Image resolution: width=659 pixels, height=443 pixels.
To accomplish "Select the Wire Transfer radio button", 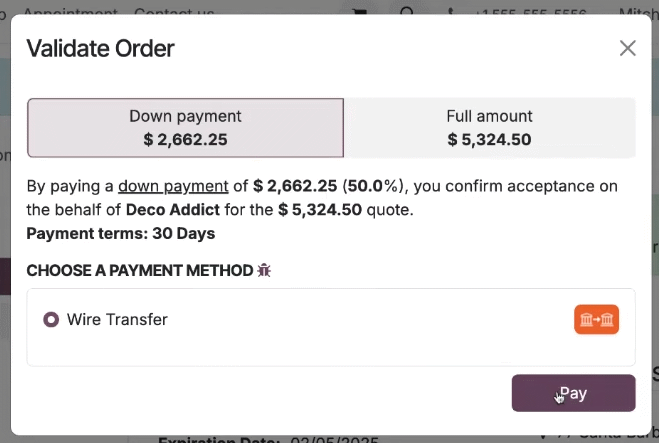I will pyautogui.click(x=51, y=319).
